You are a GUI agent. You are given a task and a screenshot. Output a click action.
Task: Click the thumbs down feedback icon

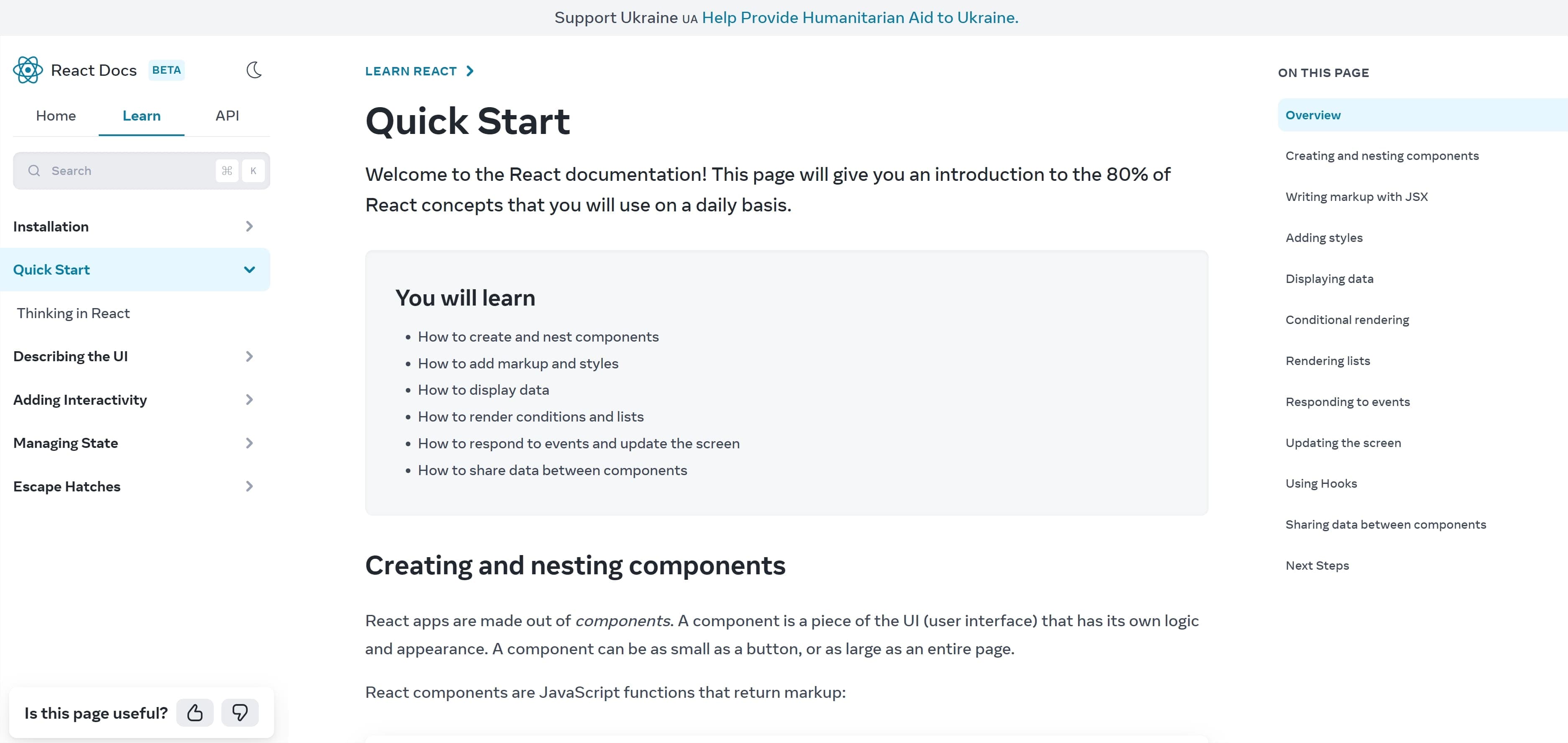point(240,712)
